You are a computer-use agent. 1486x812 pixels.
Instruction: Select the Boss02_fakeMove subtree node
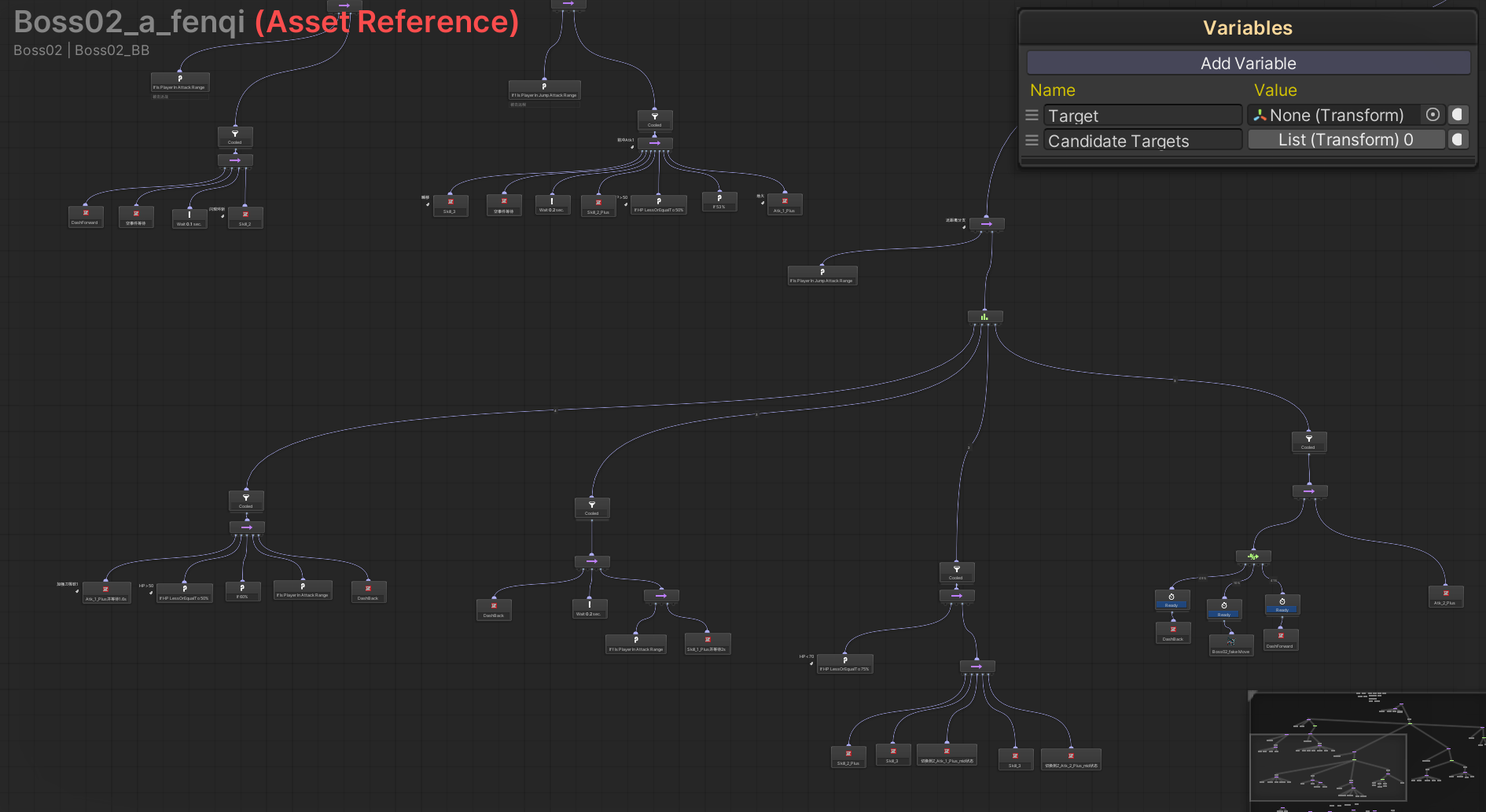[x=1230, y=645]
